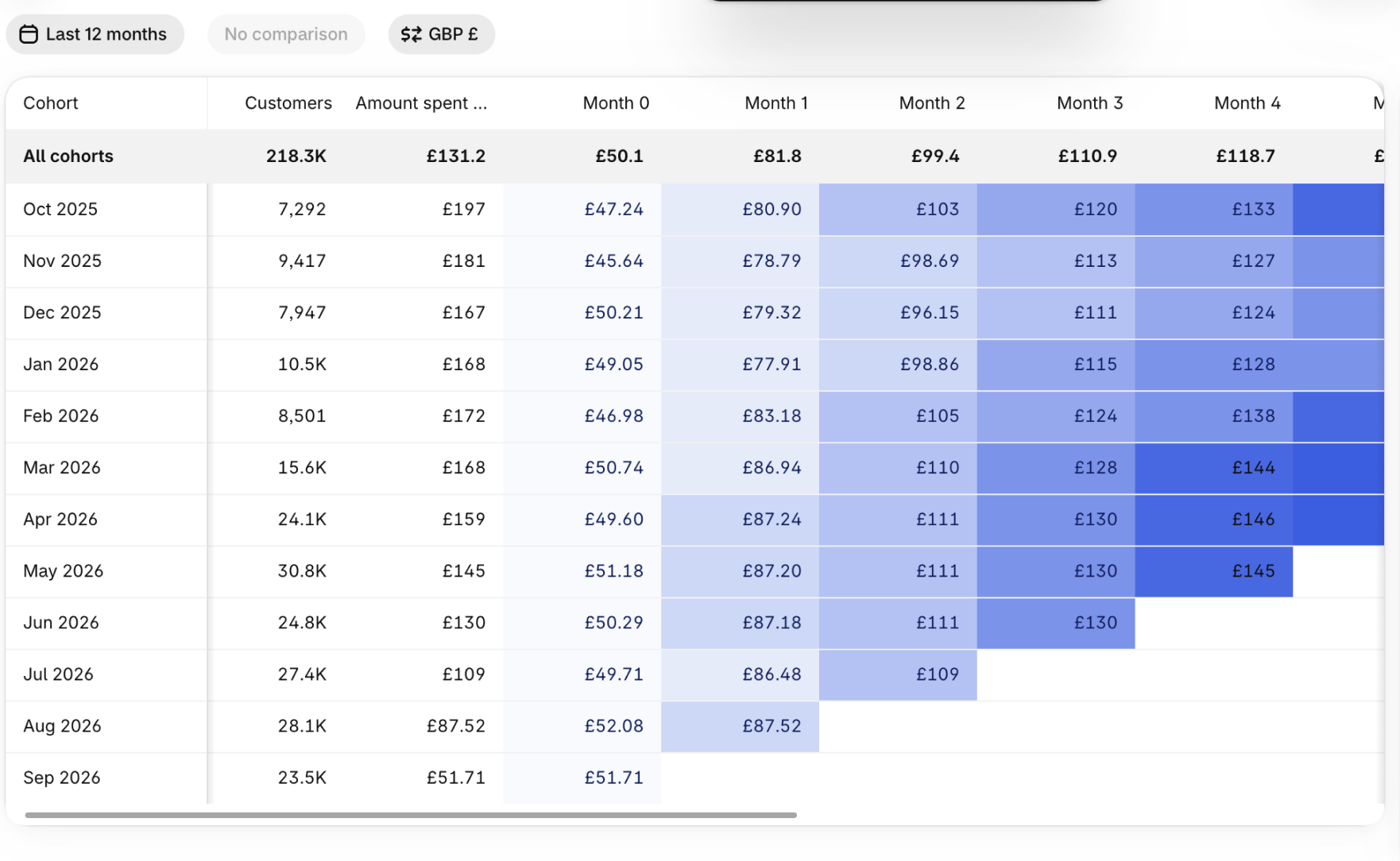Click the 15.6K customers cell
Image resolution: width=1400 pixels, height=861 pixels.
pyautogui.click(x=302, y=468)
